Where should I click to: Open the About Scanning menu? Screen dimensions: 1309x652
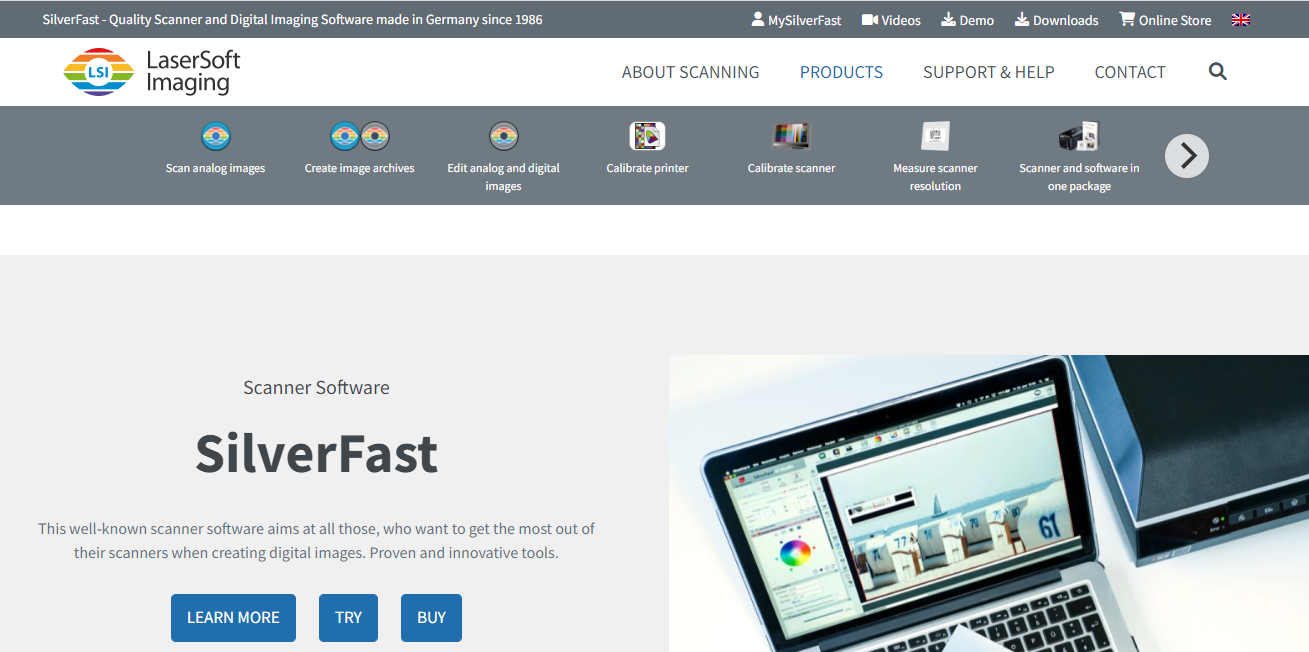[690, 72]
